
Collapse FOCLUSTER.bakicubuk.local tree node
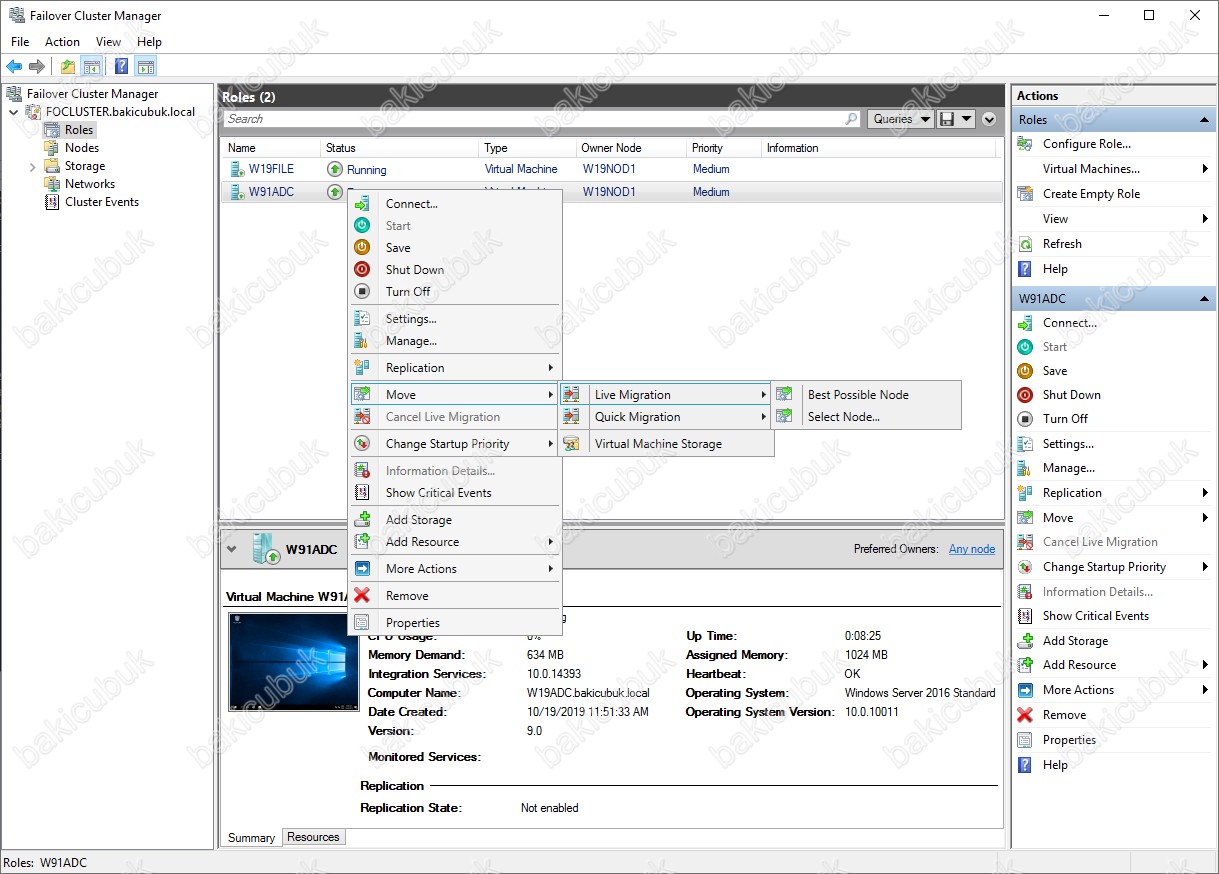14,112
